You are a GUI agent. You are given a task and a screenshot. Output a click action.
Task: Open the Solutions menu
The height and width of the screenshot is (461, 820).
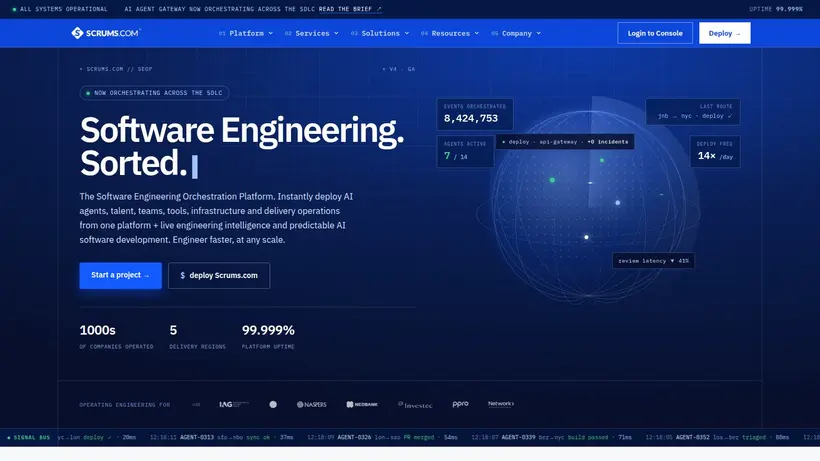point(380,33)
